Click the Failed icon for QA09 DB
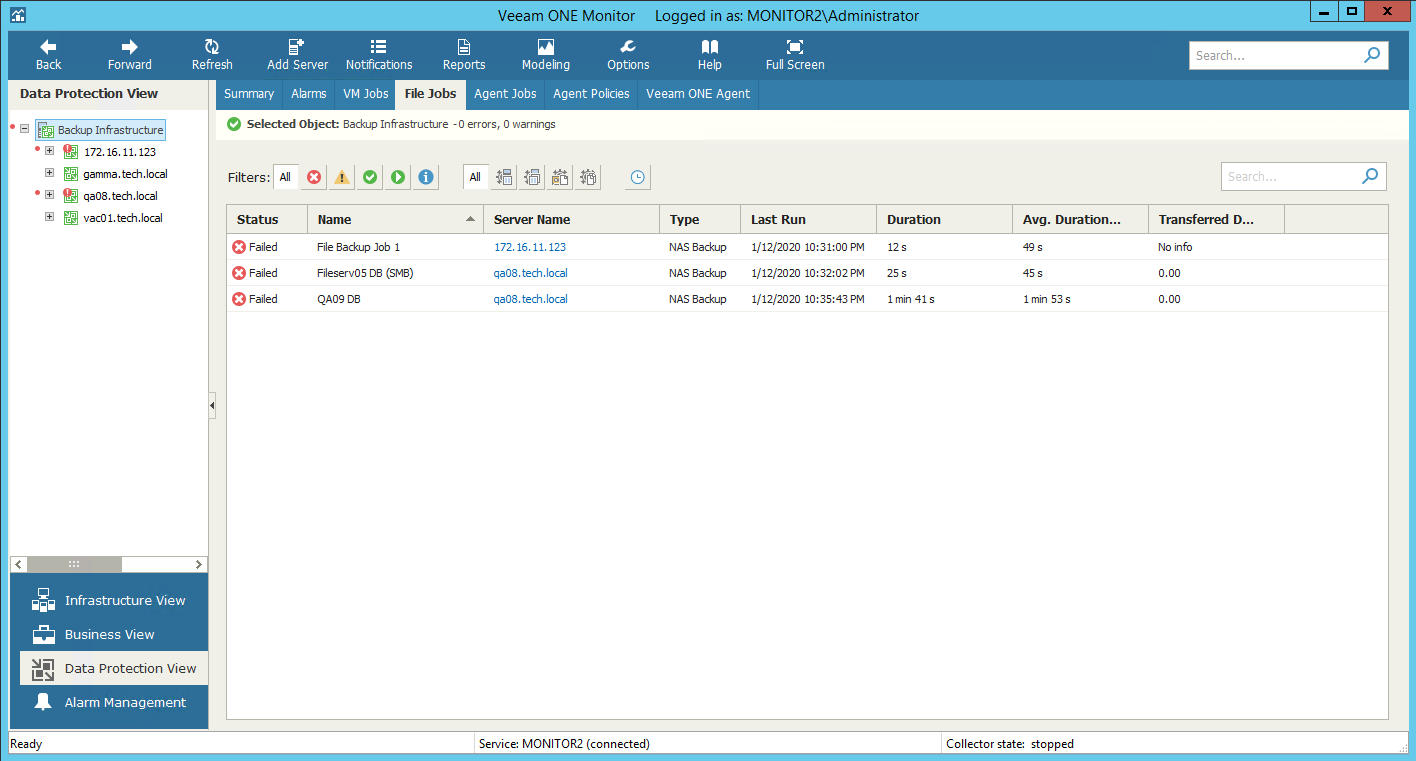This screenshot has height=761, width=1416. click(239, 299)
